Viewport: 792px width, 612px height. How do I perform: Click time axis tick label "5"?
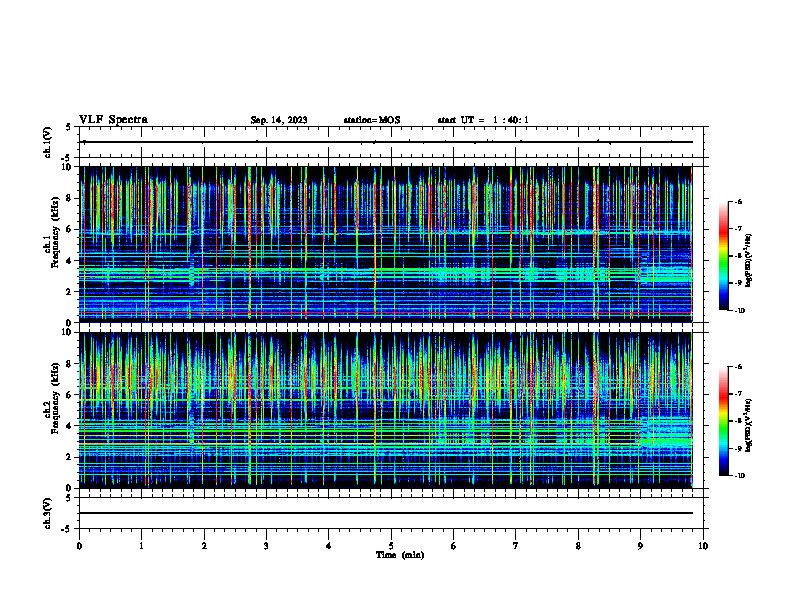pos(391,546)
